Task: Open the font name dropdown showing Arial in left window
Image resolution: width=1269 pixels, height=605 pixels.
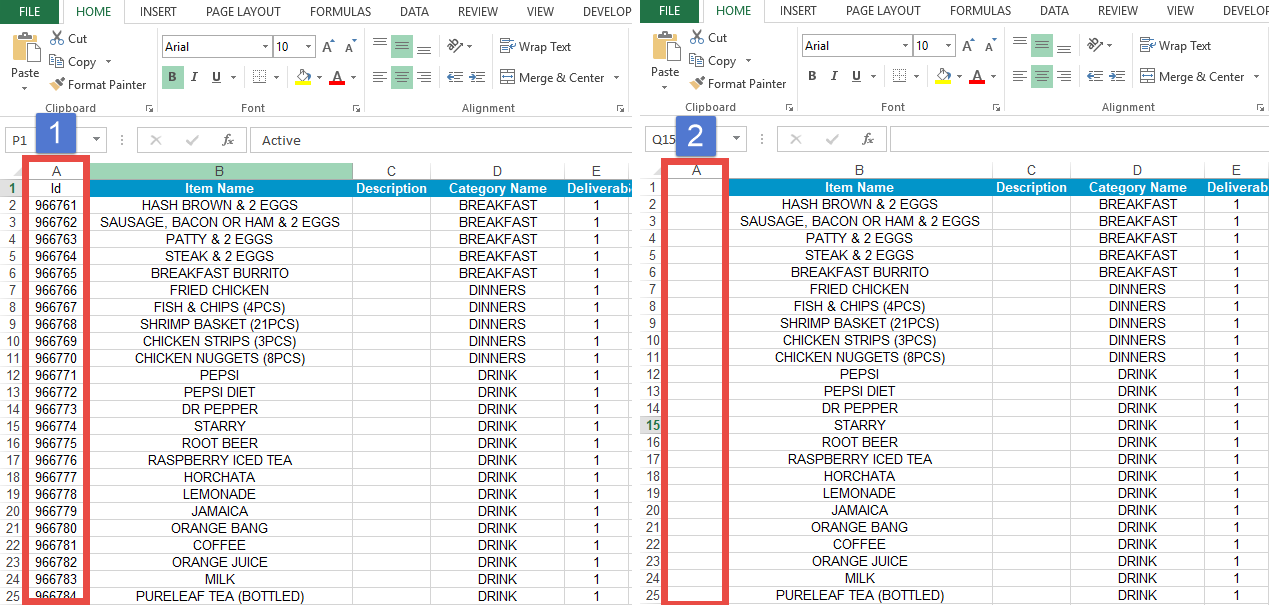Action: [265, 47]
